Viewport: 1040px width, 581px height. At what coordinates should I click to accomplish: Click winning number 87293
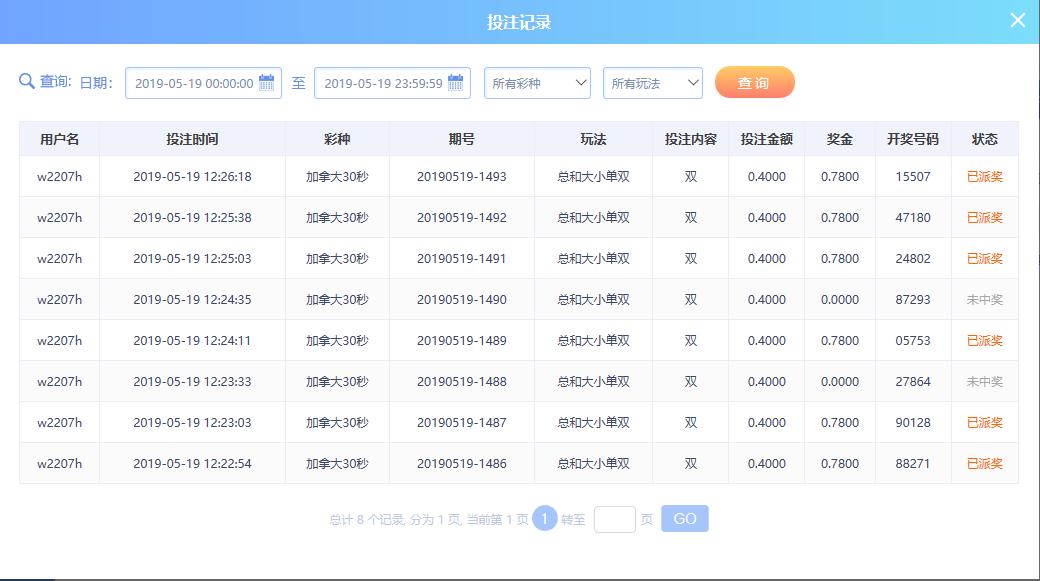[913, 300]
